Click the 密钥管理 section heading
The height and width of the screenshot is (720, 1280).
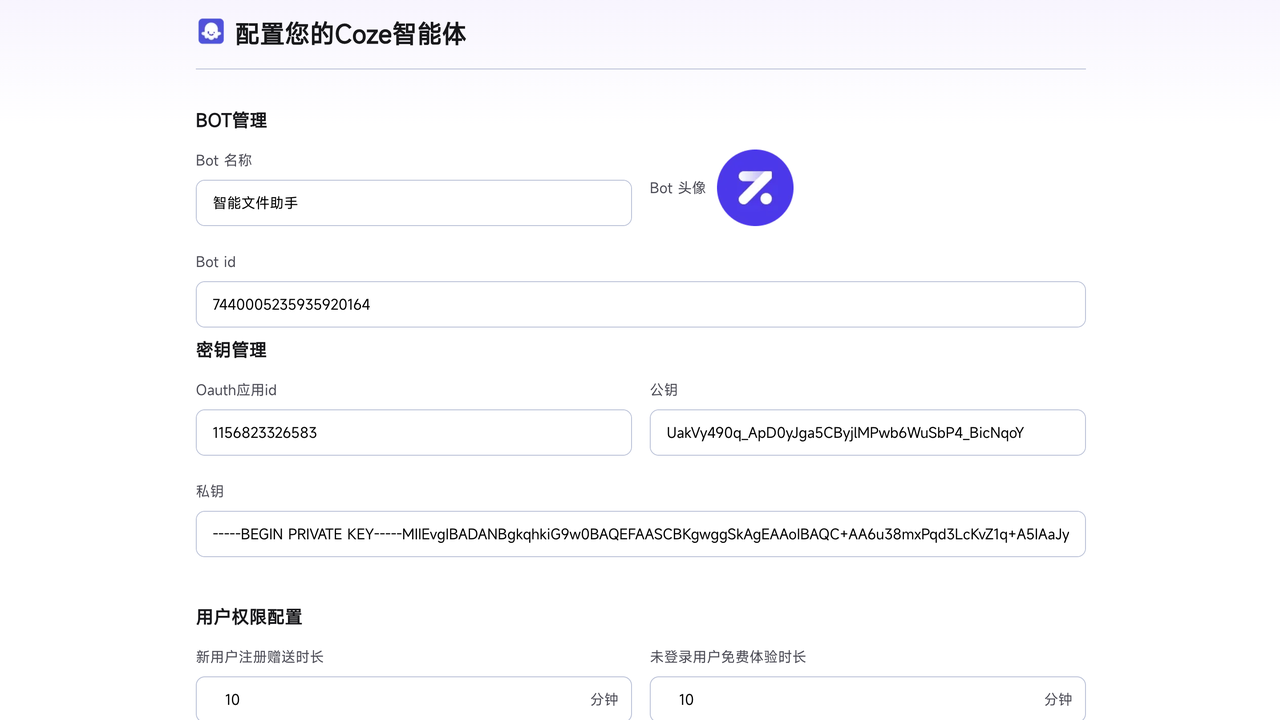(231, 350)
